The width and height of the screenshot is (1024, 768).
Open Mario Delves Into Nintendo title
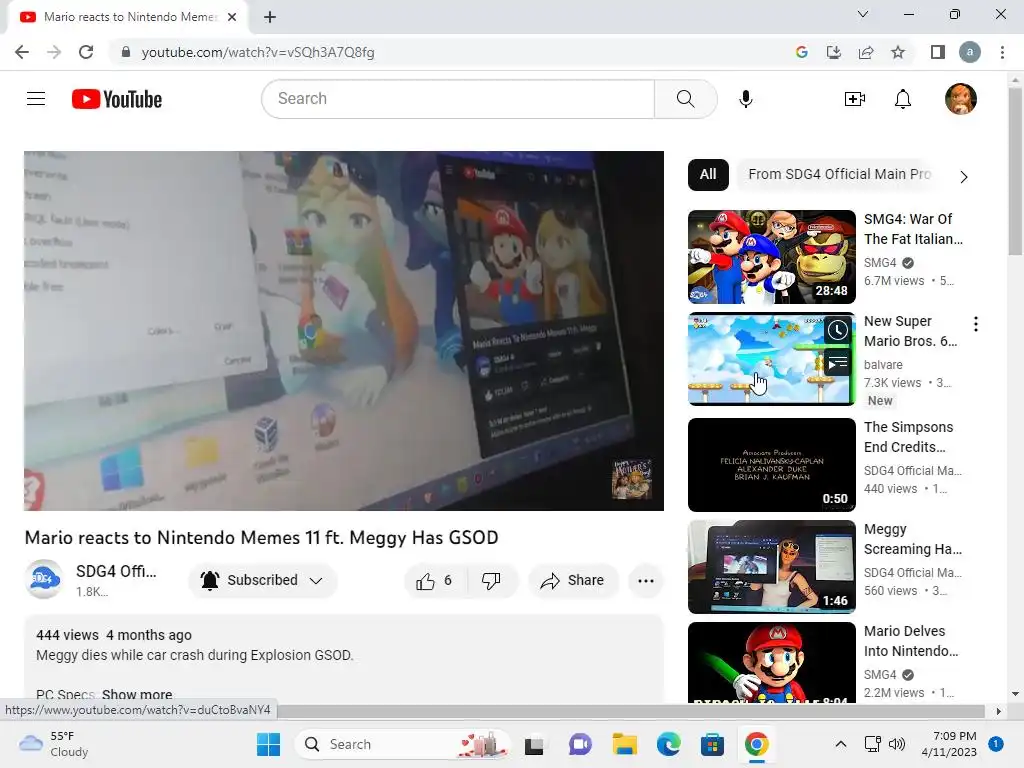click(911, 641)
